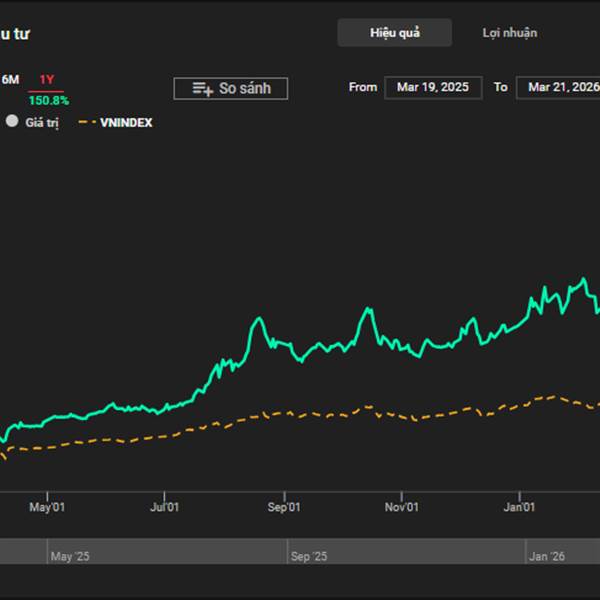Click the Nov'01 x-axis label
The width and height of the screenshot is (600, 600).
pos(401,508)
